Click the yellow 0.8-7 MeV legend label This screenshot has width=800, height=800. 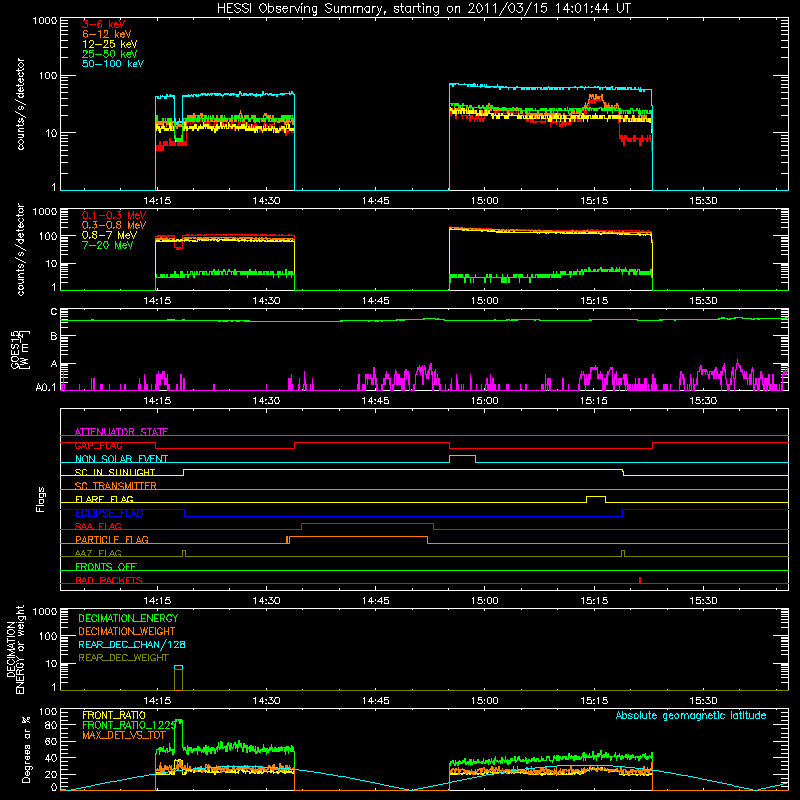109,235
